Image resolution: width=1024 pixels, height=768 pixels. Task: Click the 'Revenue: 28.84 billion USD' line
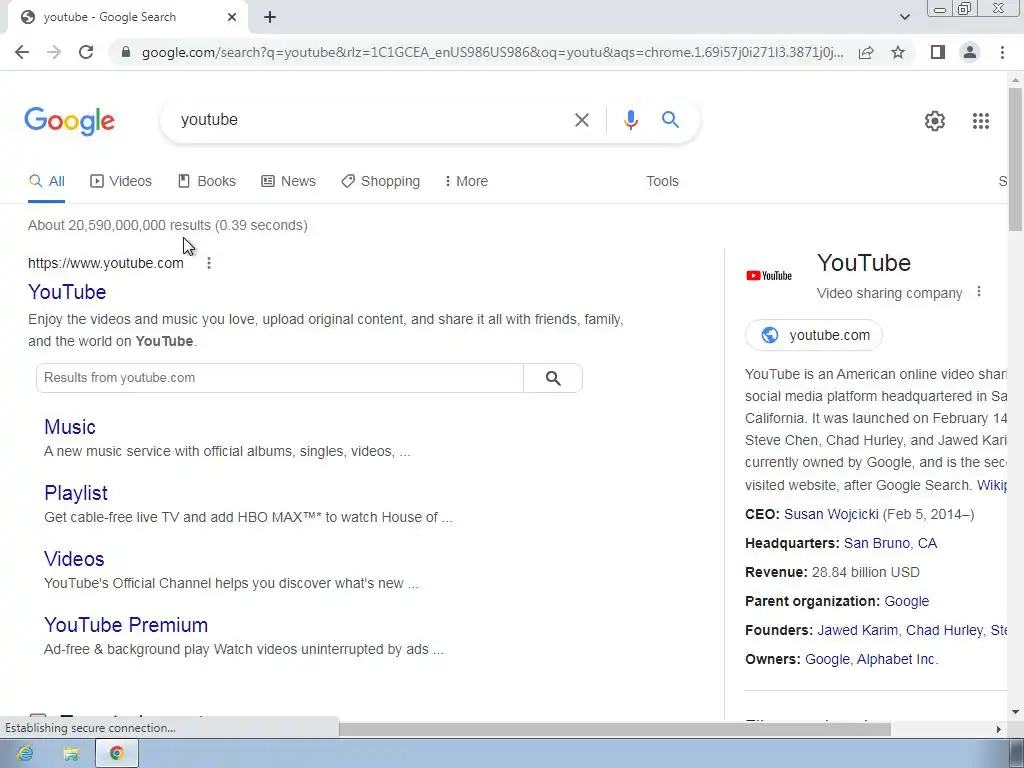(833, 572)
